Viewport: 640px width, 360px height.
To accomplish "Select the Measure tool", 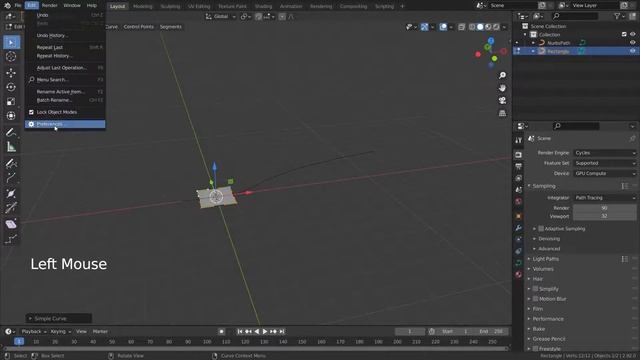I will click(11, 147).
